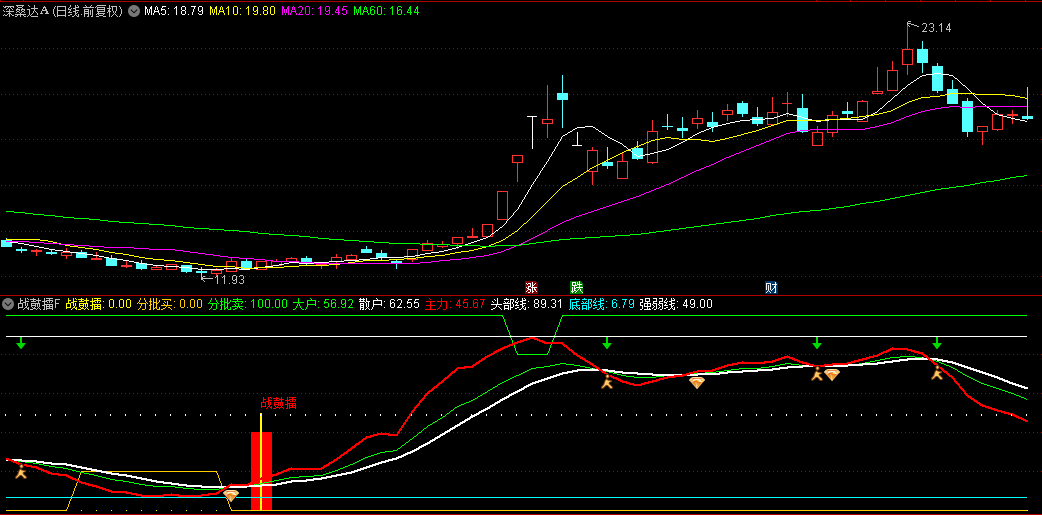This screenshot has height=515, width=1042.
Task: Click the candlestick at the 11.93 low
Action: (201, 272)
